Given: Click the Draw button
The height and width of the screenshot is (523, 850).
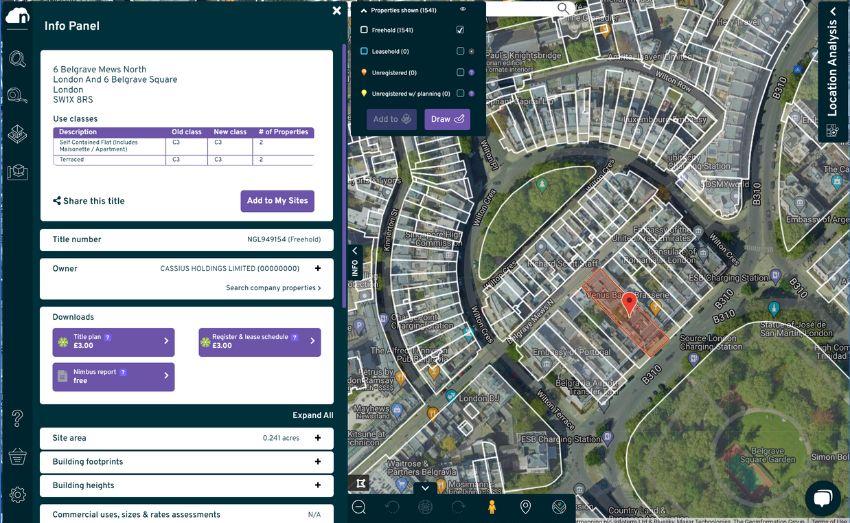Looking at the screenshot, I should point(447,119).
